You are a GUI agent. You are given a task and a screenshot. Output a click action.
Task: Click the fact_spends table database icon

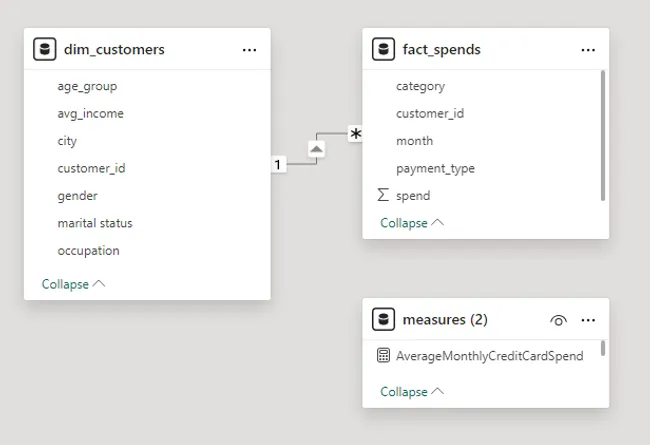tap(383, 49)
